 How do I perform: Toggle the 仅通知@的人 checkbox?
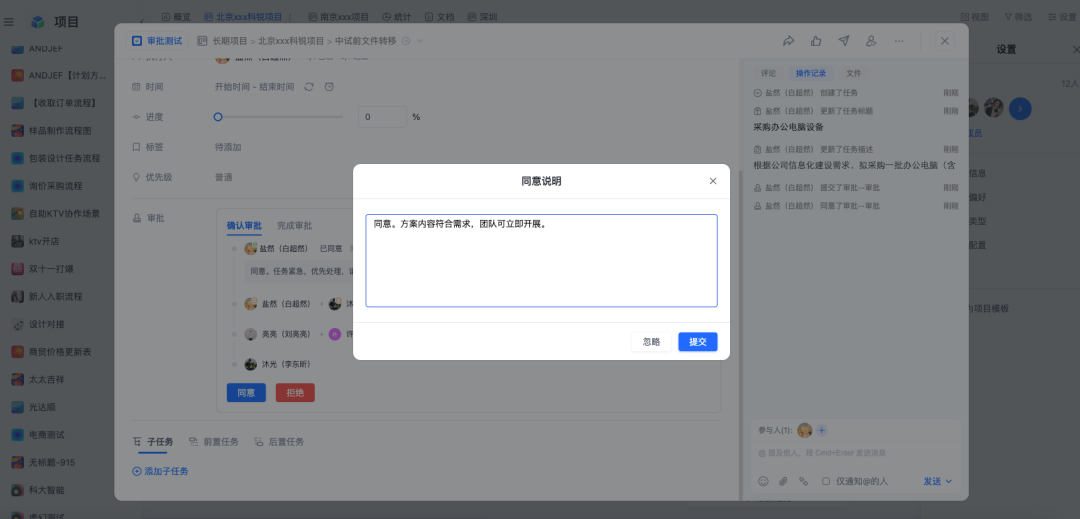pyautogui.click(x=826, y=481)
